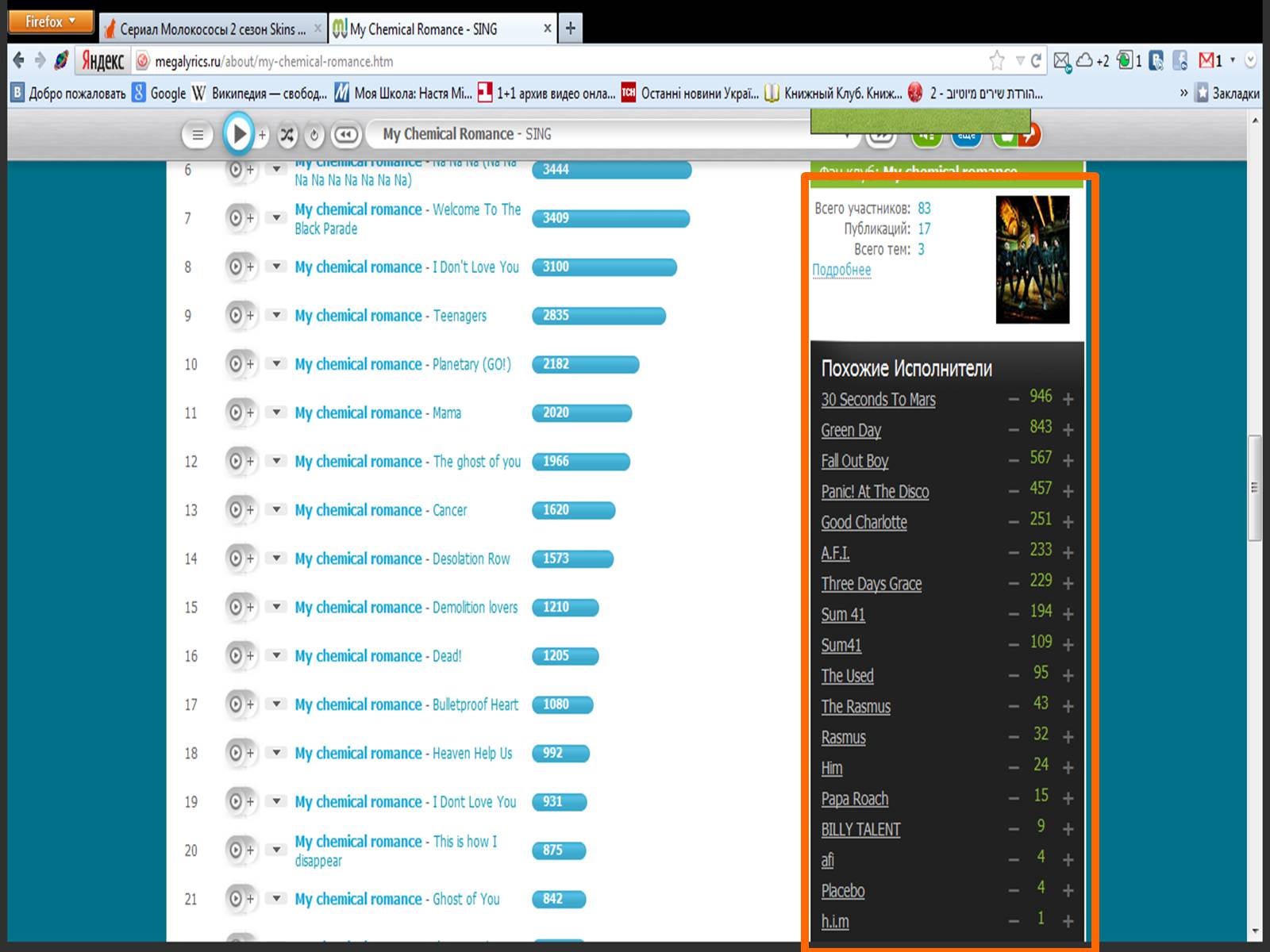Open the Google bookmark
The image size is (1270, 952).
160,94
